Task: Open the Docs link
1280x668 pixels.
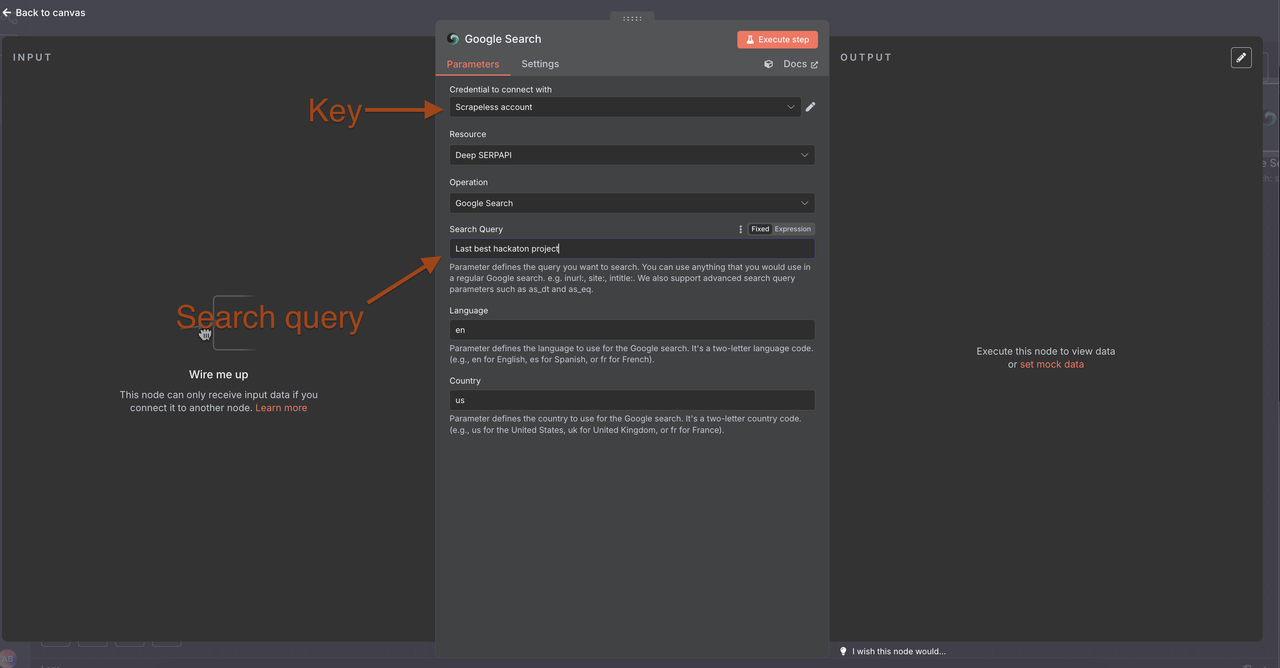Action: (x=800, y=64)
